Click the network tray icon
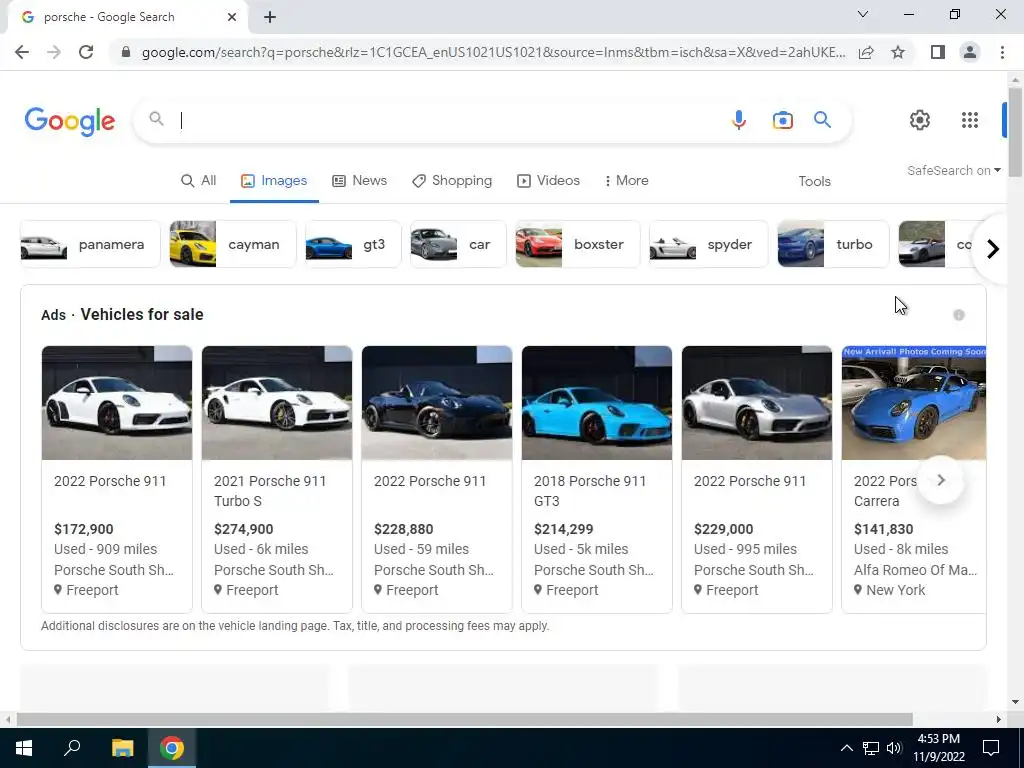 871,748
